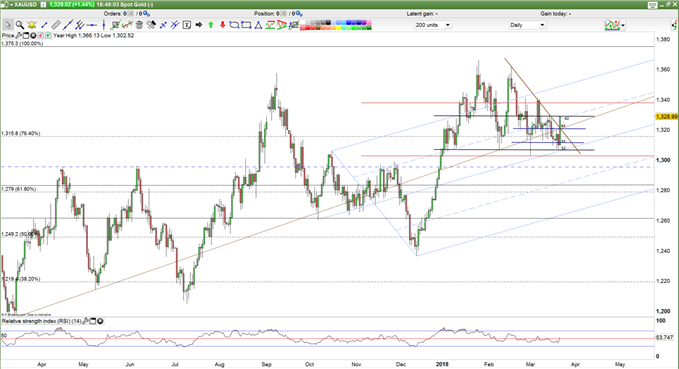Open the RSI indicator settings wrench
This screenshot has height=369, width=679.
(85, 321)
